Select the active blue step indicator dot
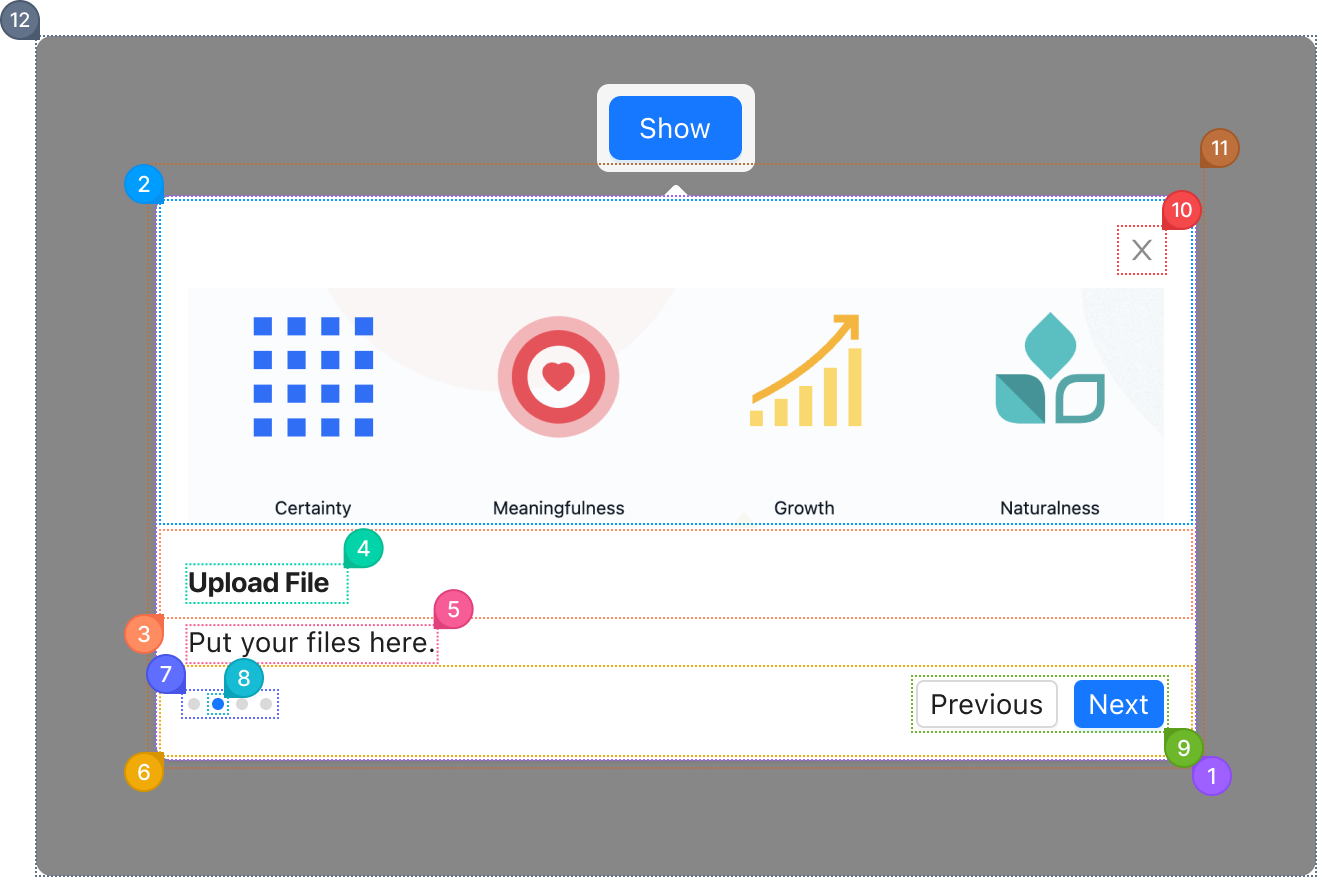 (218, 704)
